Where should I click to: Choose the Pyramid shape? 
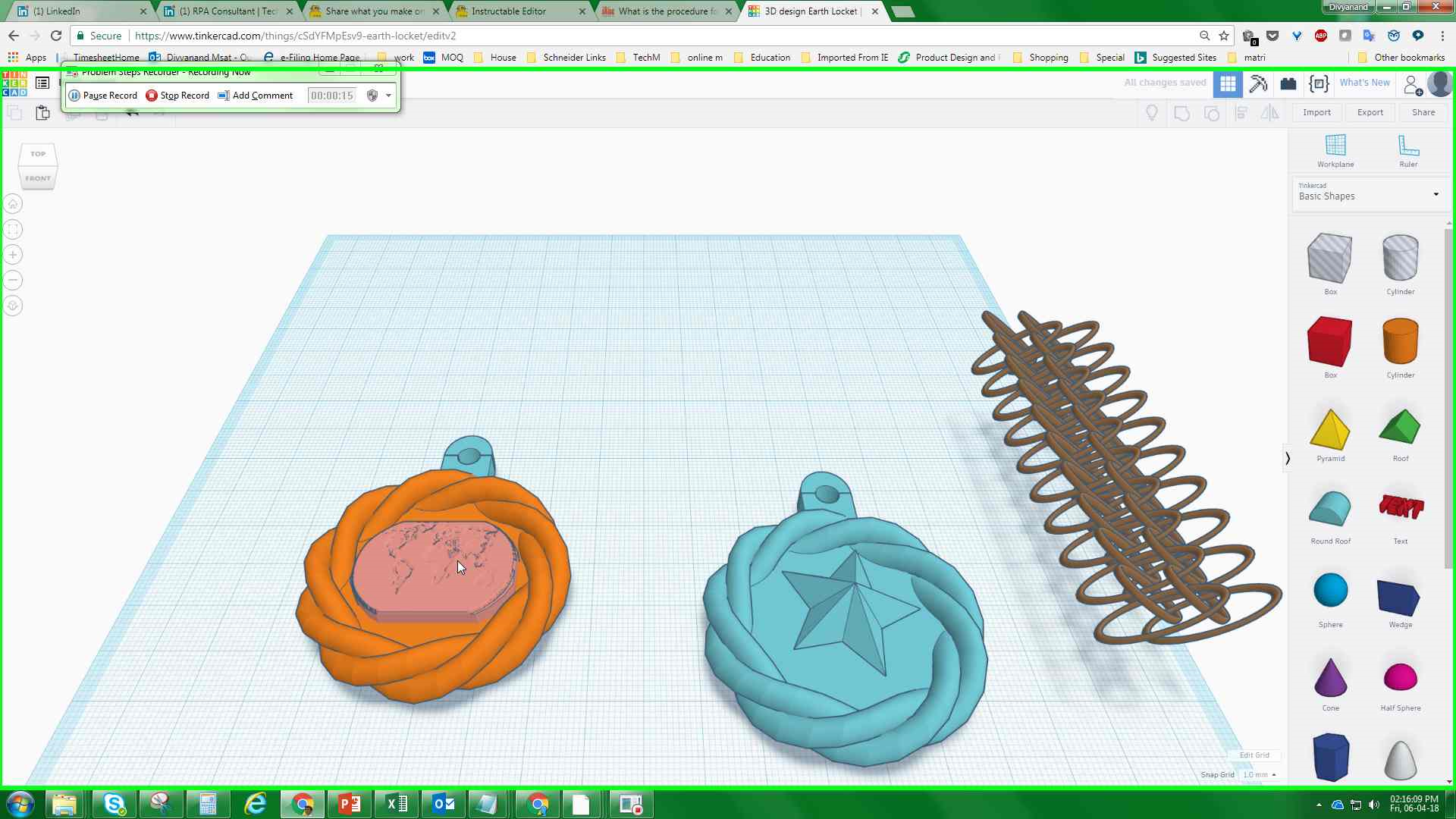pyautogui.click(x=1330, y=426)
